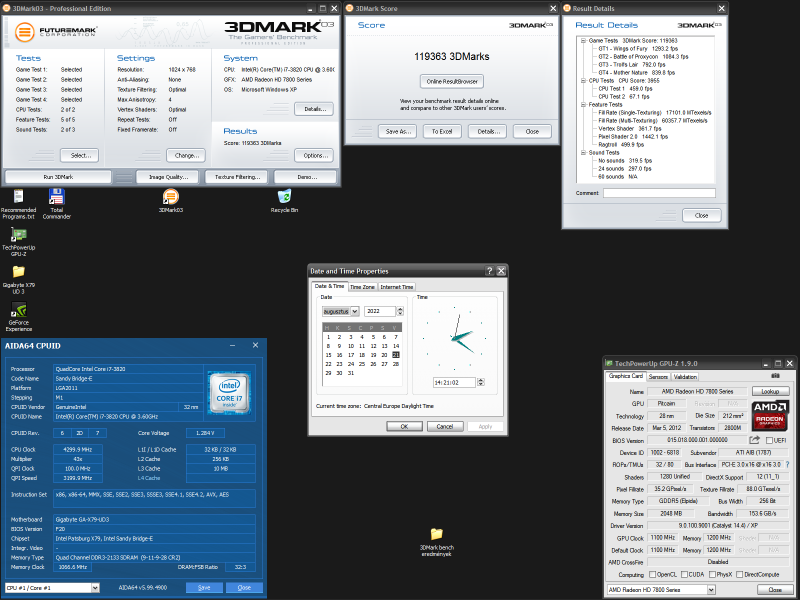Select the Graphics Card tab in GPU-Z
The height and width of the screenshot is (600, 800).
tap(626, 376)
